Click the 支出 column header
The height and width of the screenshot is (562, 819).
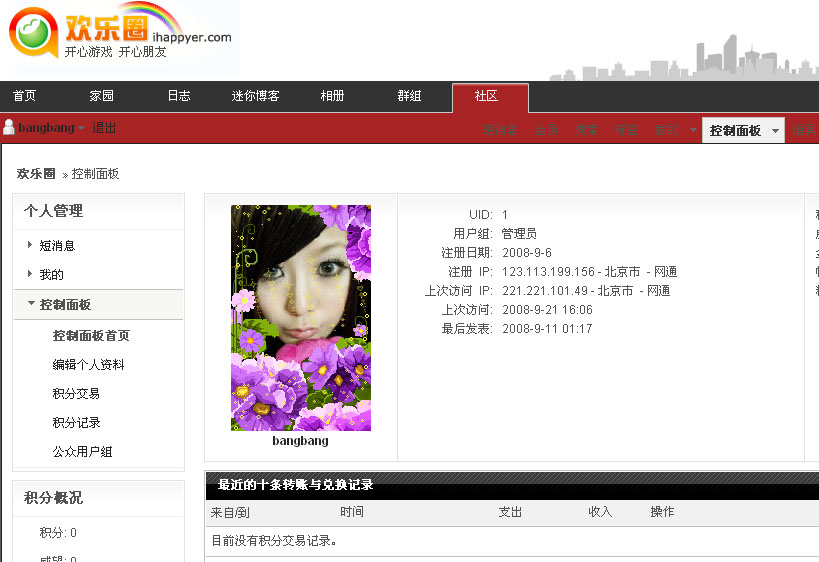pos(510,512)
